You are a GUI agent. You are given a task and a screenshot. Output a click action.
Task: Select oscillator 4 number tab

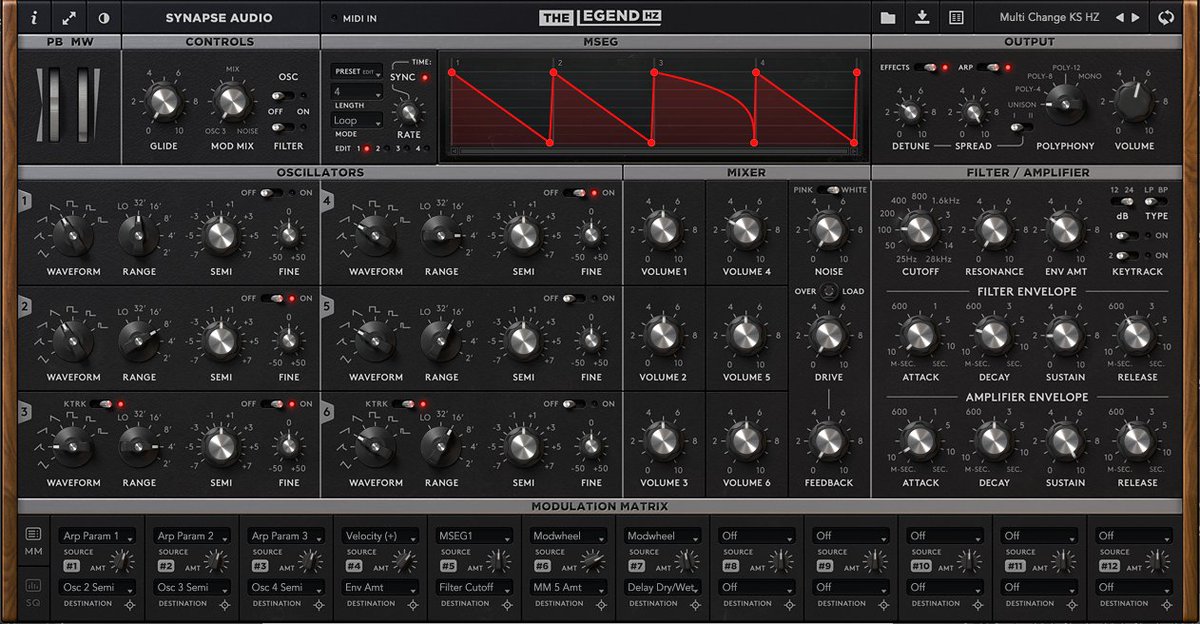pos(329,201)
